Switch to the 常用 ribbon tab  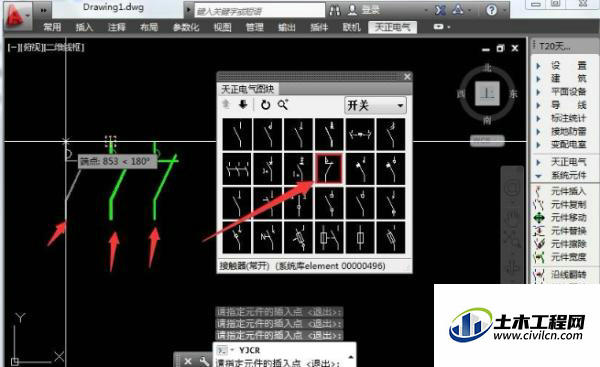pyautogui.click(x=52, y=27)
